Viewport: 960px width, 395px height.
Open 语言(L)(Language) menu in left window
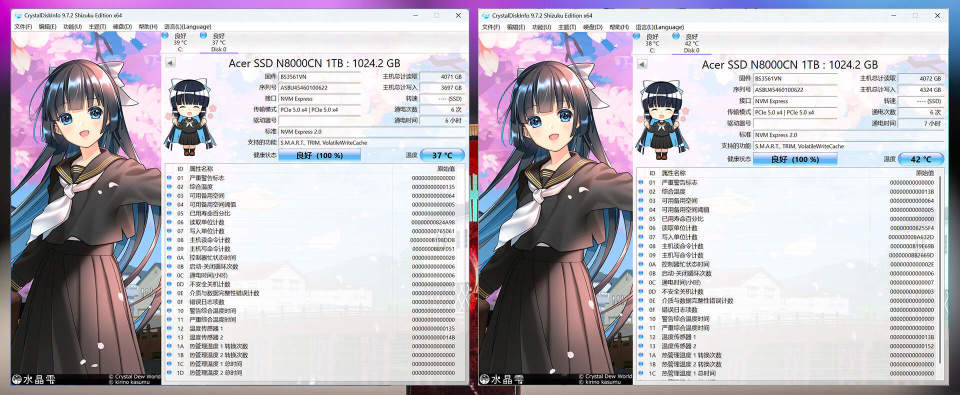tap(187, 27)
